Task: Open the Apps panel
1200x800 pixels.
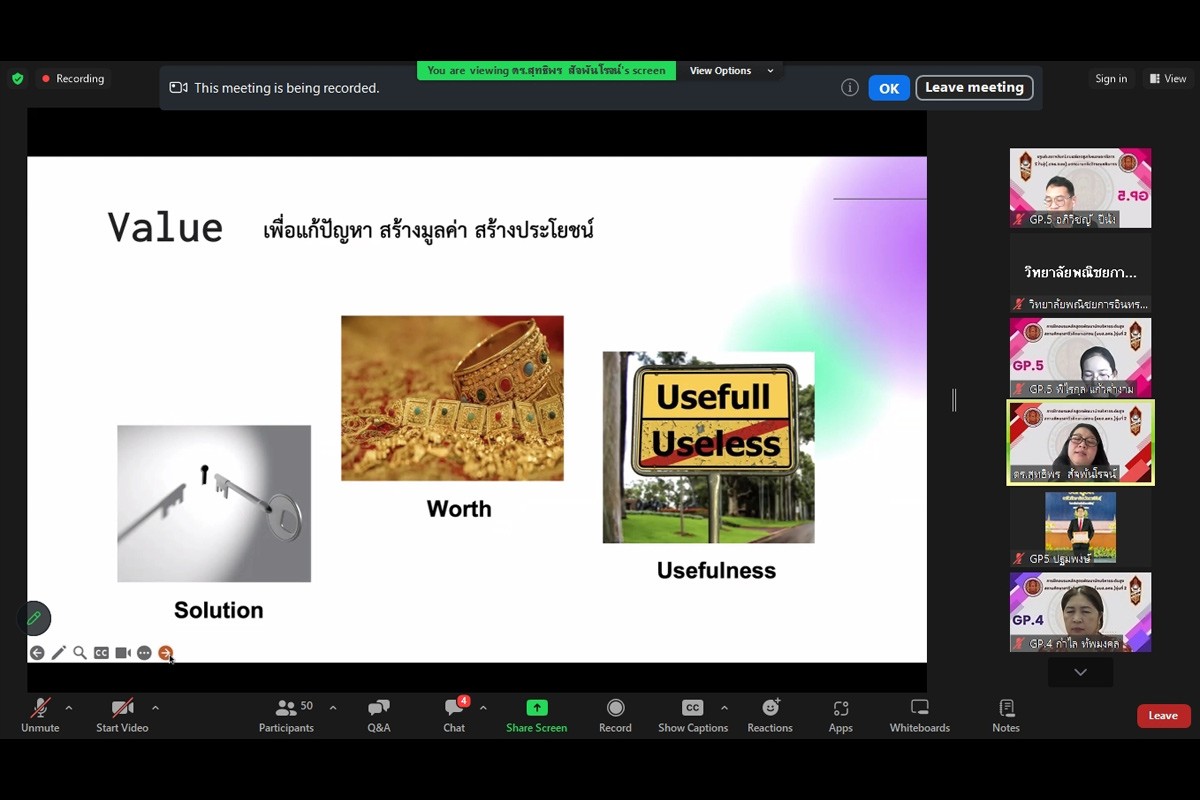Action: point(840,715)
